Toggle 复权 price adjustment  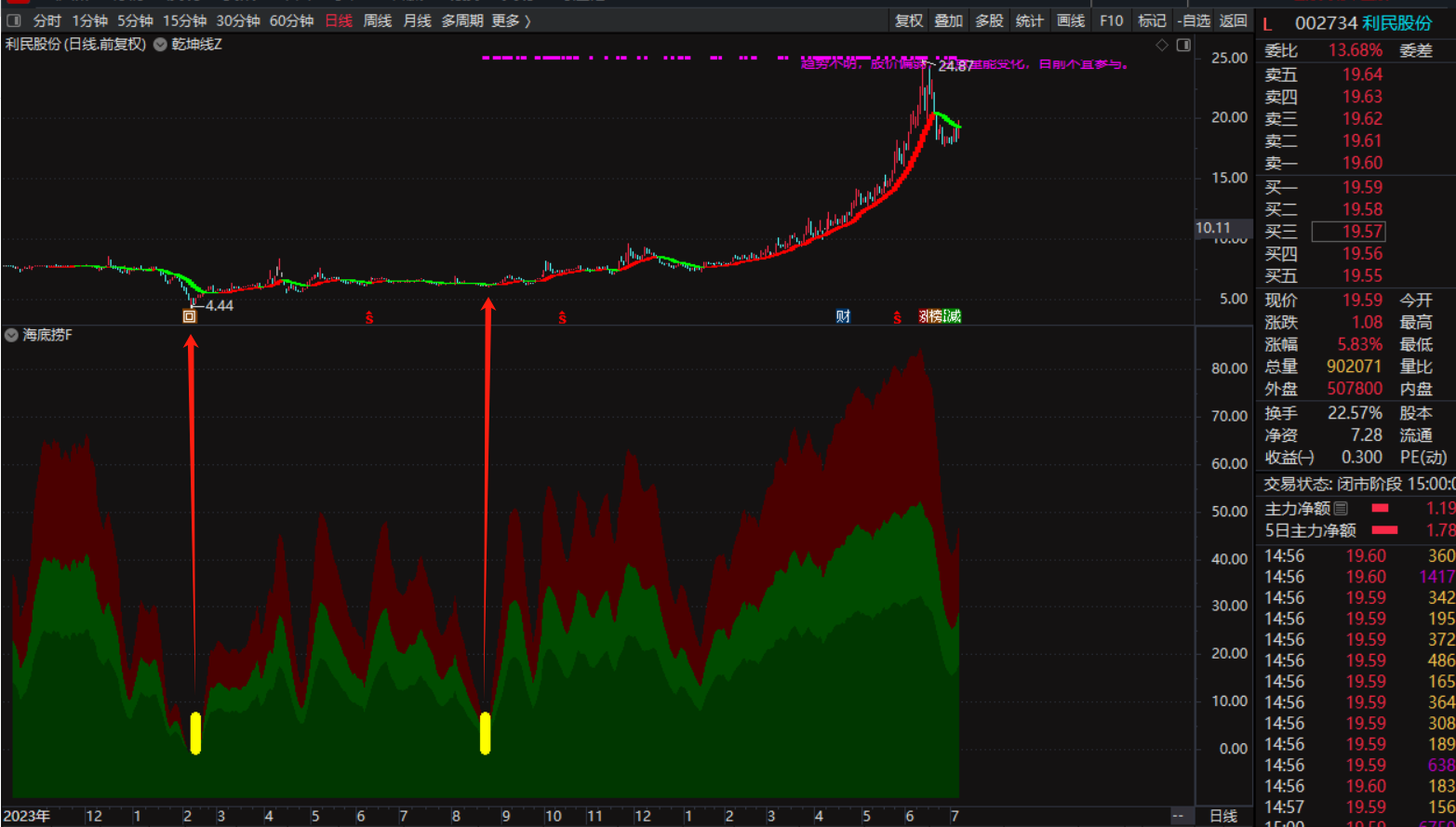click(908, 20)
